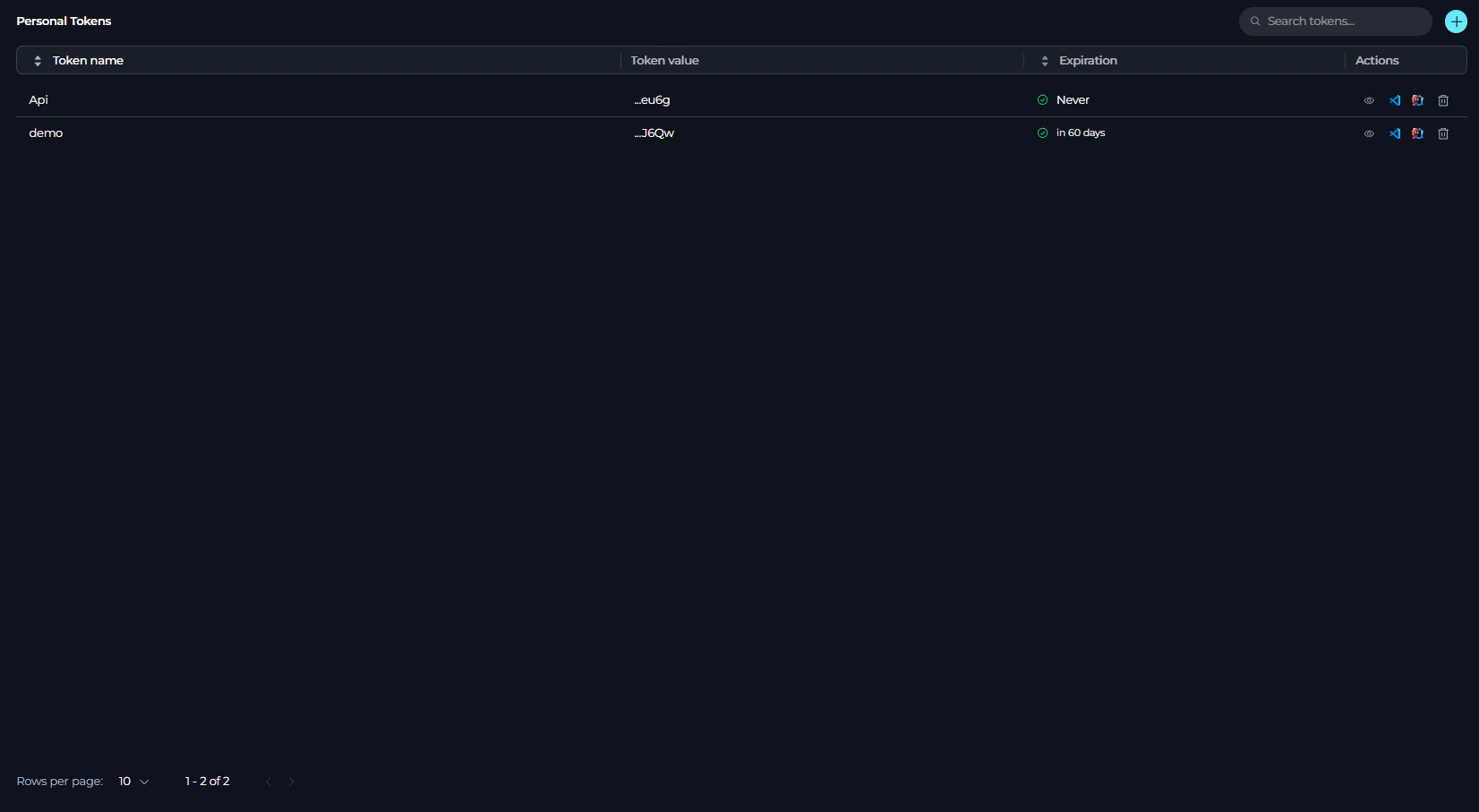Open demo token in VS Code

[1395, 133]
